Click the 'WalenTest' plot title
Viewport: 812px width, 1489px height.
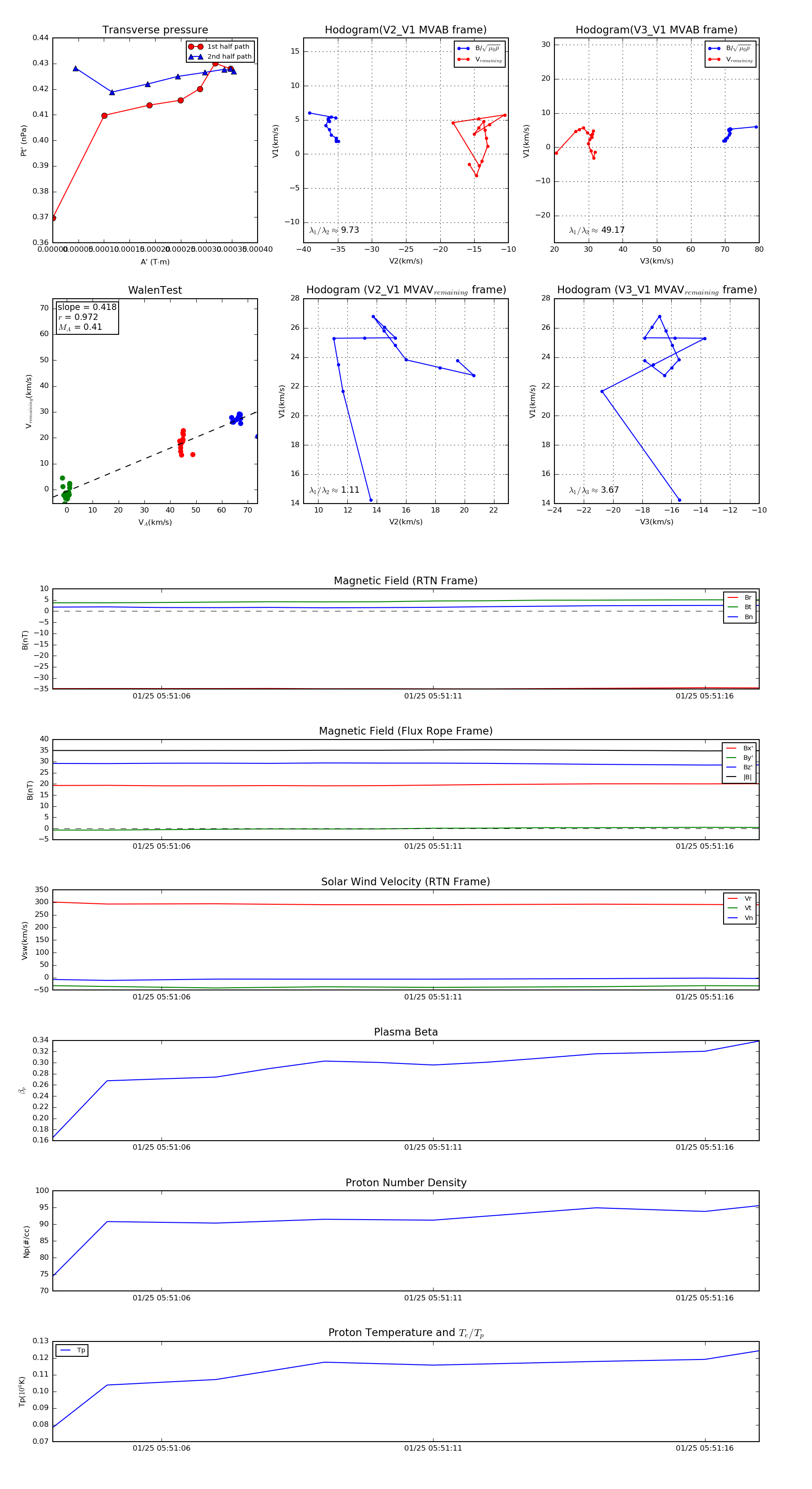pyautogui.click(x=155, y=290)
